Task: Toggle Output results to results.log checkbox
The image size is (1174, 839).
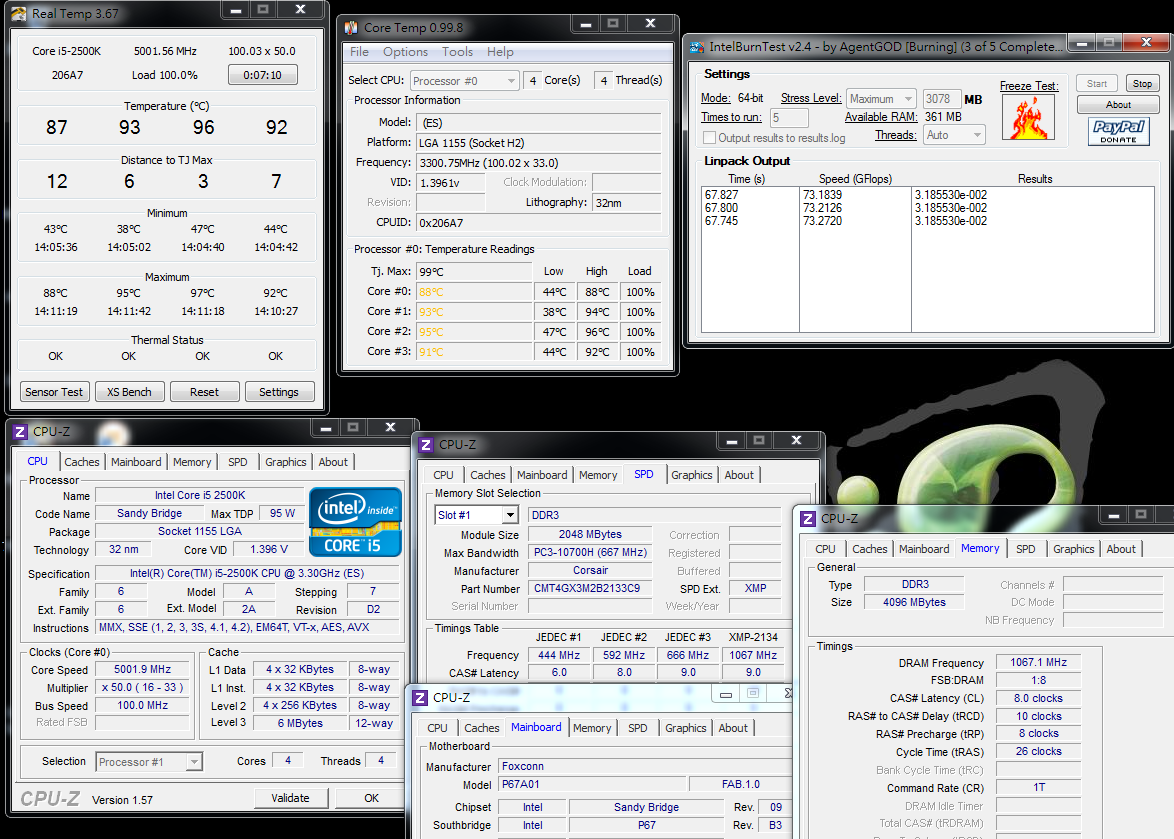Action: click(709, 138)
